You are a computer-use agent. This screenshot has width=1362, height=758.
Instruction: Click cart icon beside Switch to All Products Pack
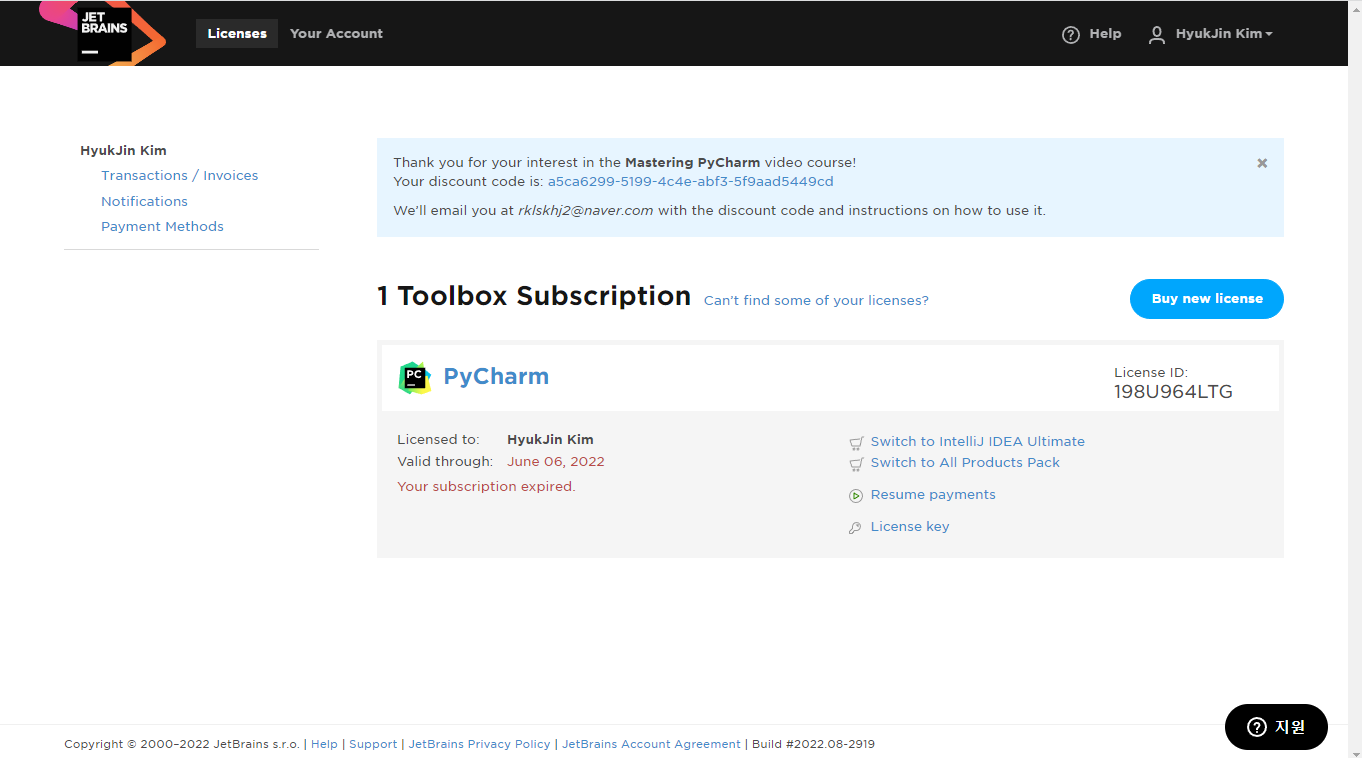pyautogui.click(x=856, y=463)
